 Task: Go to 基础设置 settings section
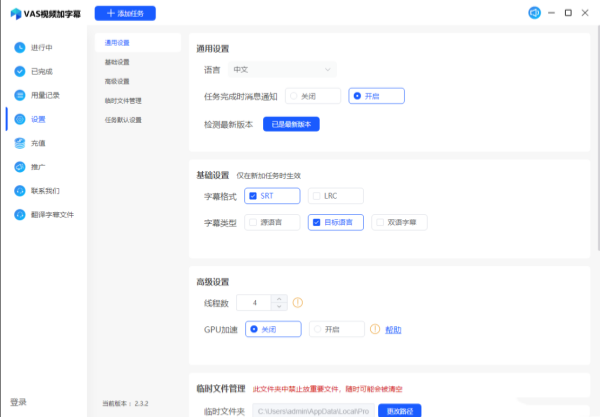pyautogui.click(x=117, y=62)
